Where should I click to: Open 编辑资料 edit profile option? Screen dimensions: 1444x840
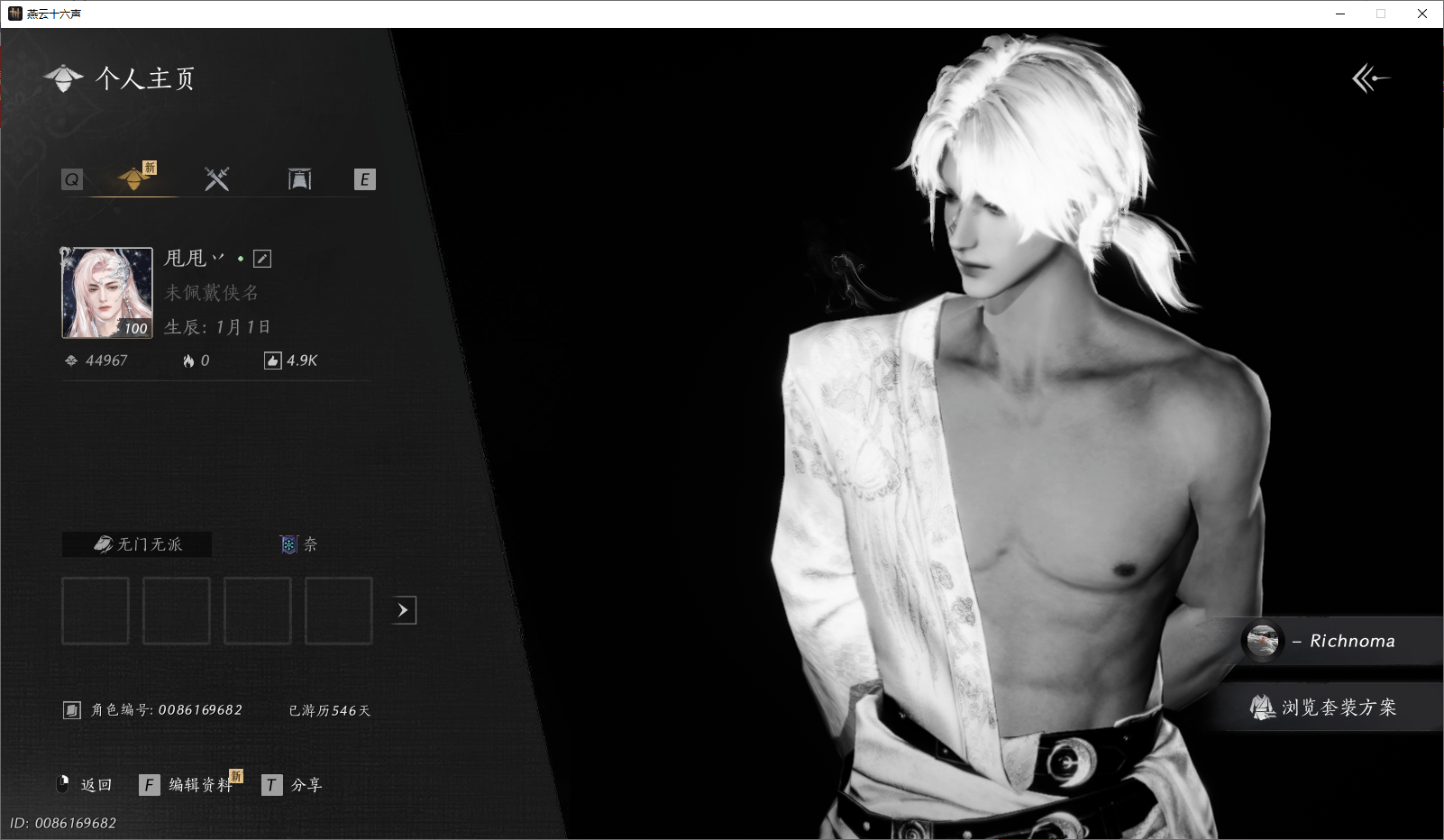click(x=187, y=785)
